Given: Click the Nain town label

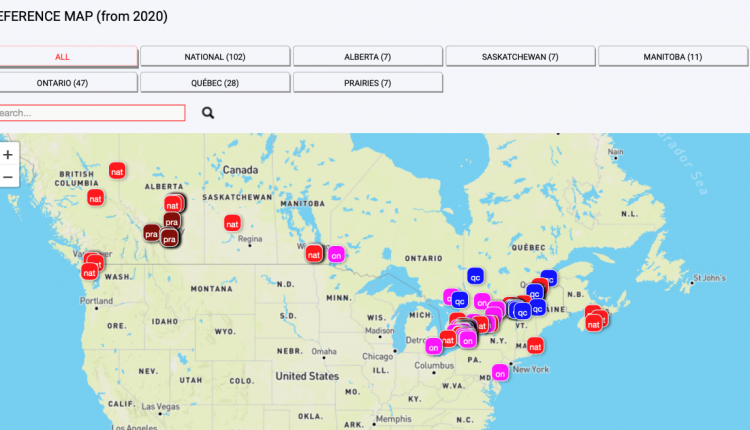Looking at the screenshot, I should pyautogui.click(x=615, y=152).
